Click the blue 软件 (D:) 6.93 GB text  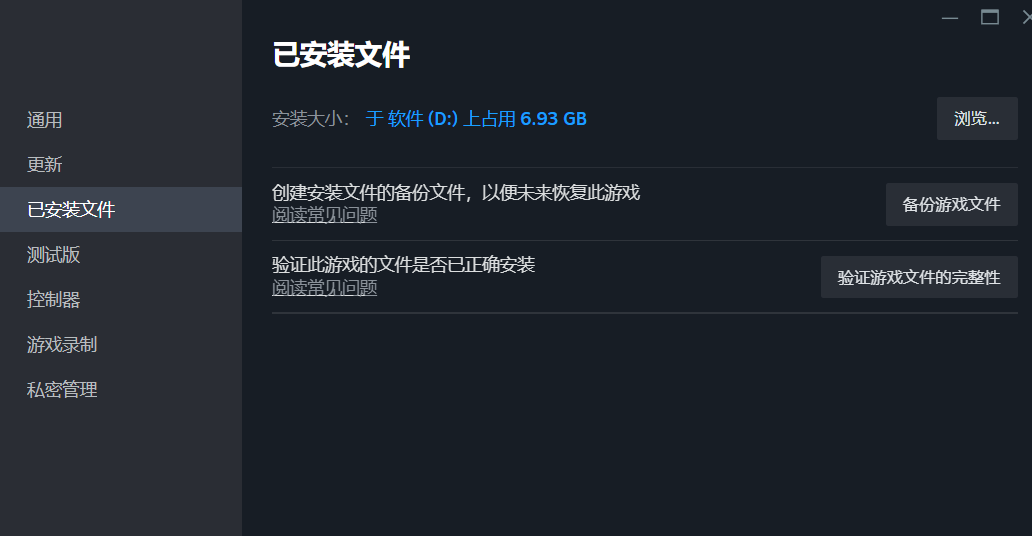tap(476, 119)
